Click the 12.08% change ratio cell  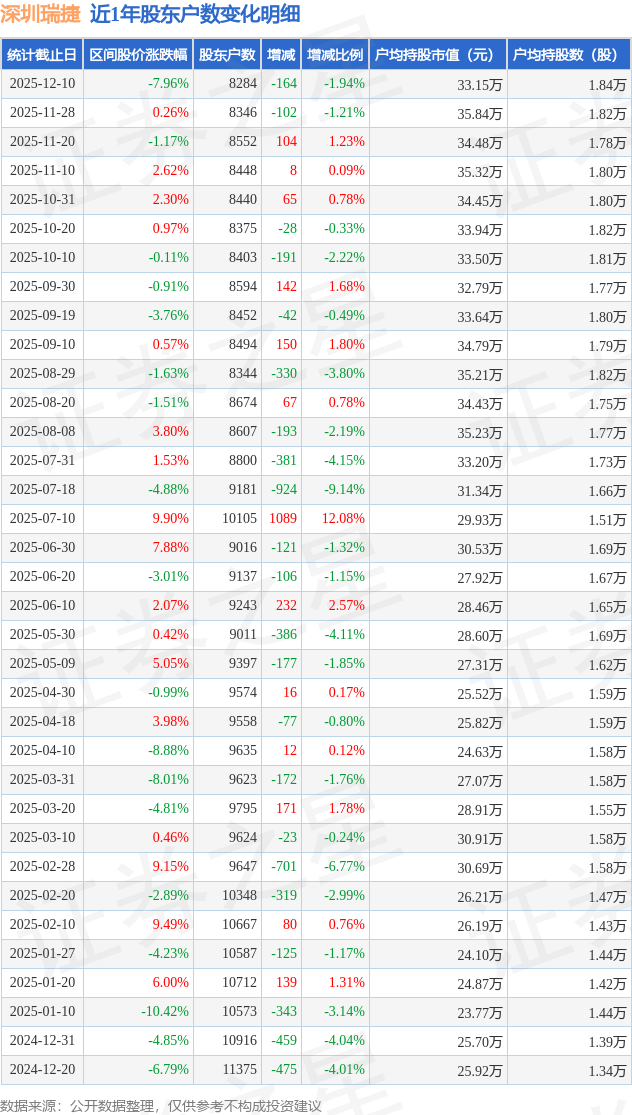coord(343,519)
